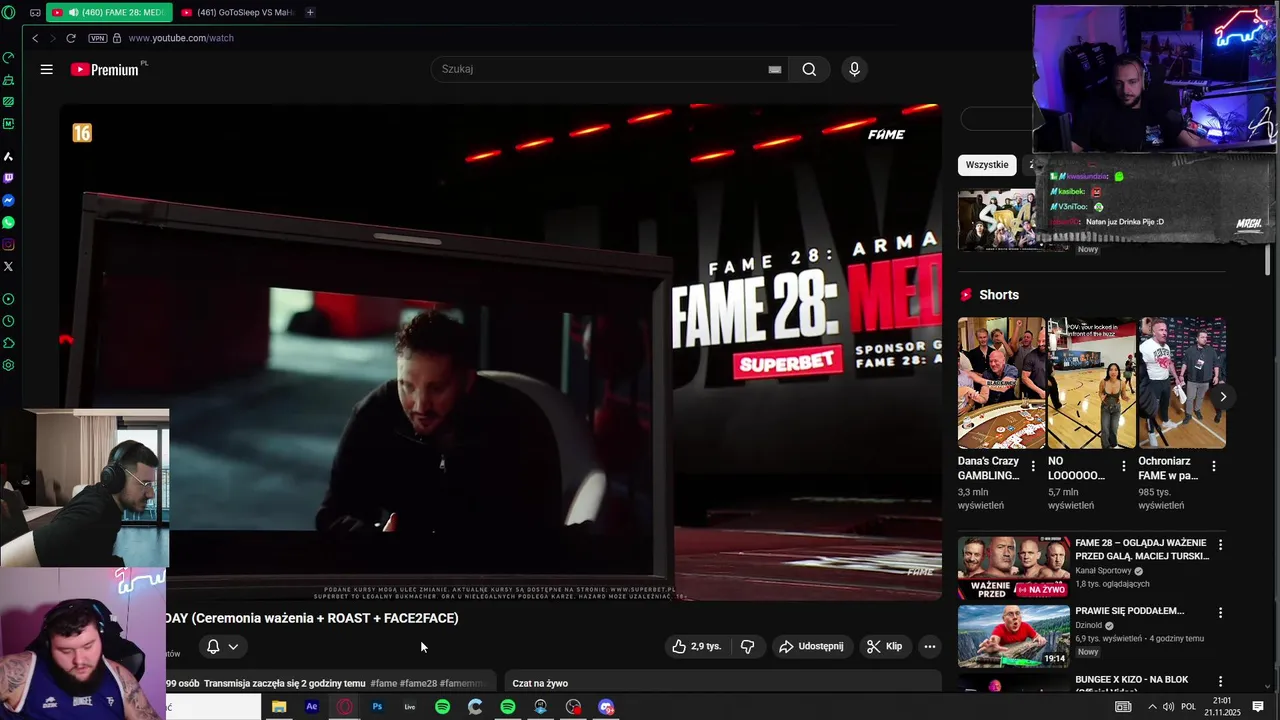Image resolution: width=1280 pixels, height=720 pixels.
Task: Open Photoshop from taskbar
Action: (377, 707)
